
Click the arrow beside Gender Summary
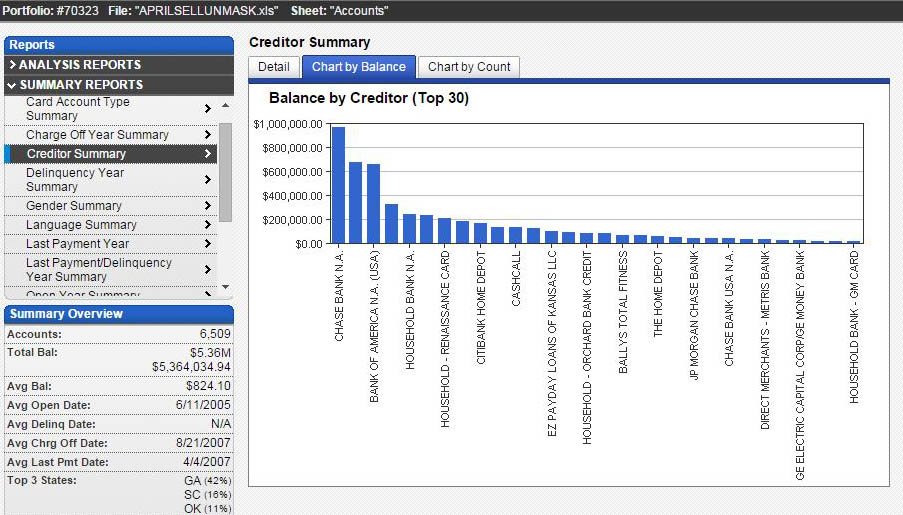tap(207, 206)
